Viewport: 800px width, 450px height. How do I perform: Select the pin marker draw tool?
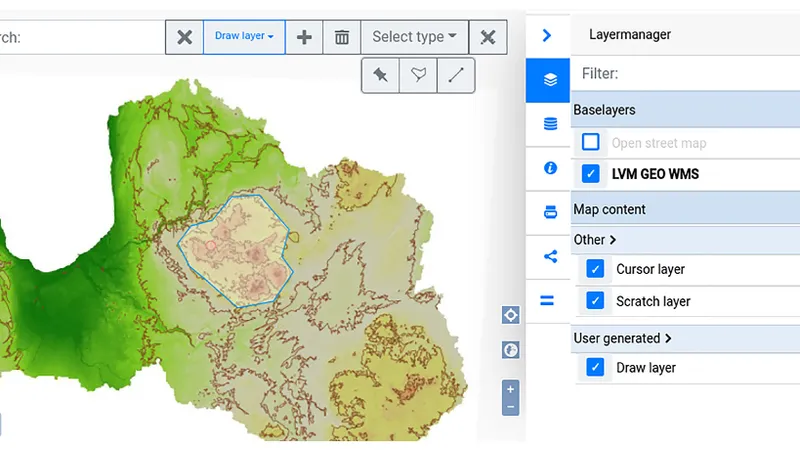click(380, 75)
